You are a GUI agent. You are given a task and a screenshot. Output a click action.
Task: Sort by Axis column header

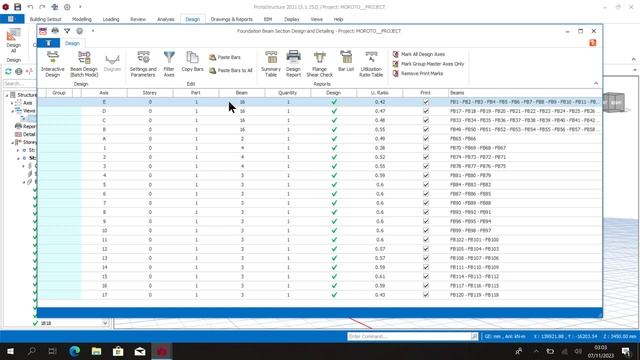coord(104,93)
